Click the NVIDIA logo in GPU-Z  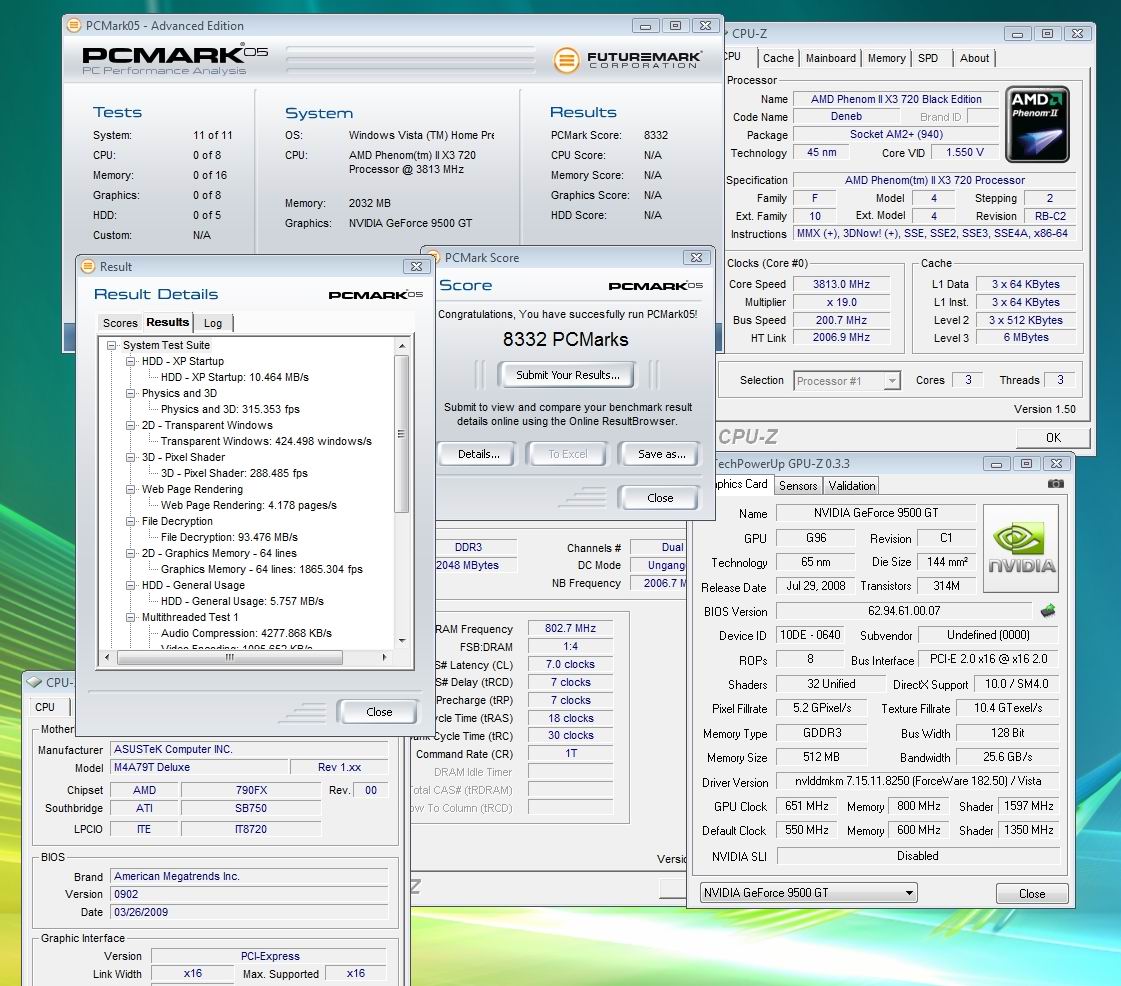point(1021,548)
